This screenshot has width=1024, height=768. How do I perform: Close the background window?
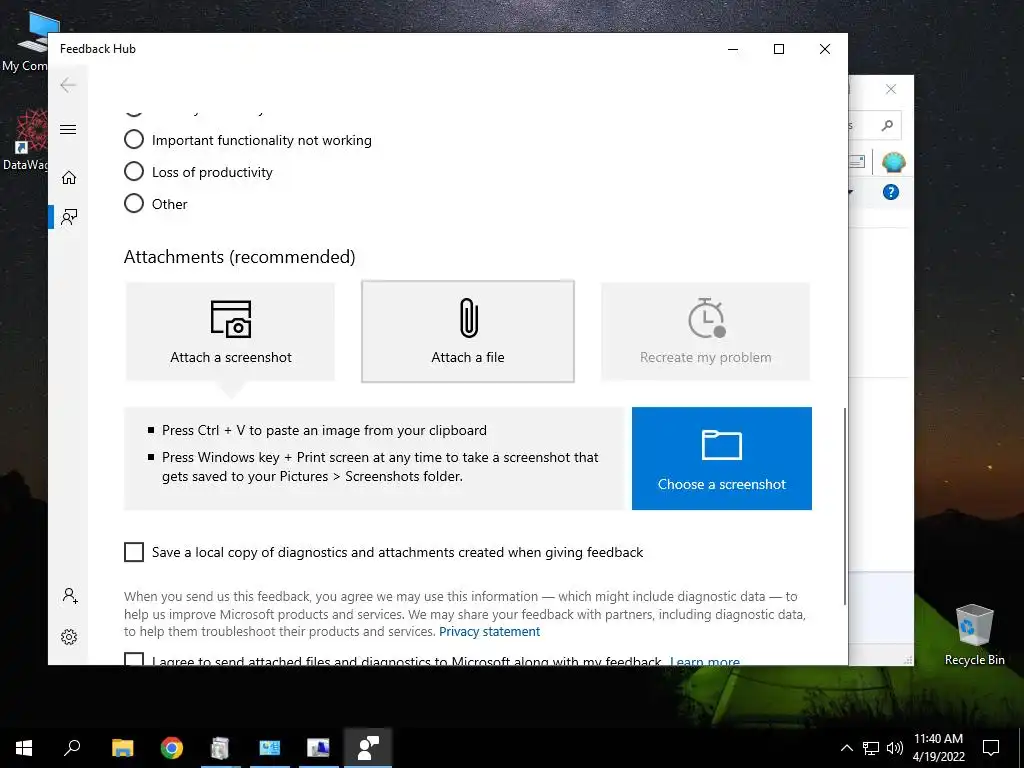coord(891,89)
